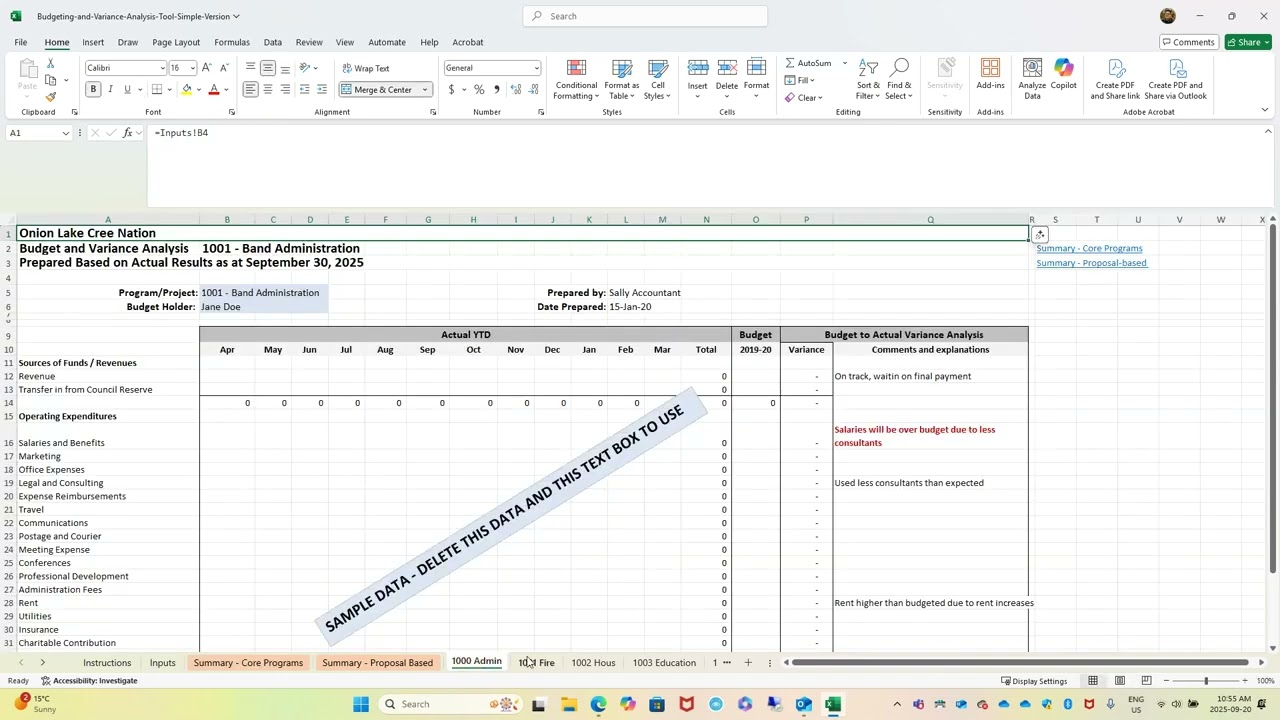Open the General number format dropdown

(536, 68)
